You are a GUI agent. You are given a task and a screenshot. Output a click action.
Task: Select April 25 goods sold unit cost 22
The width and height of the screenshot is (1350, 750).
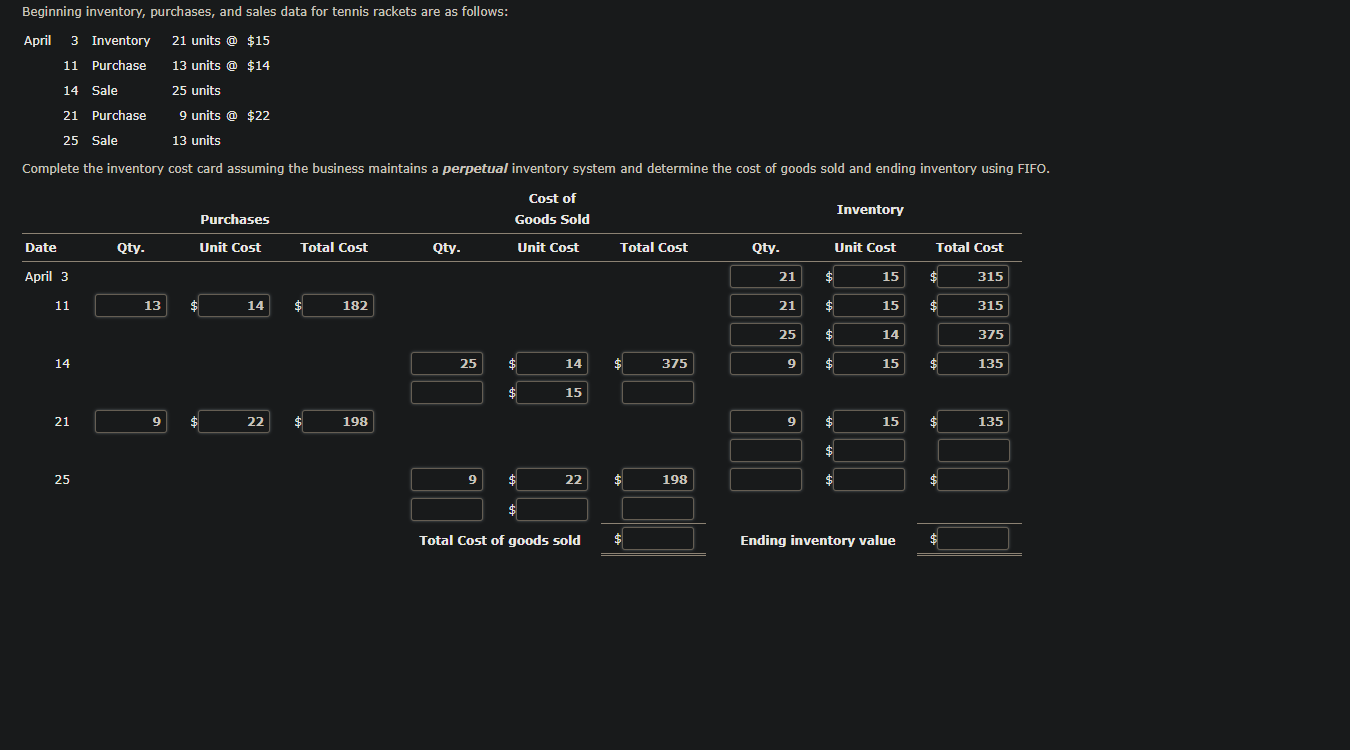552,480
